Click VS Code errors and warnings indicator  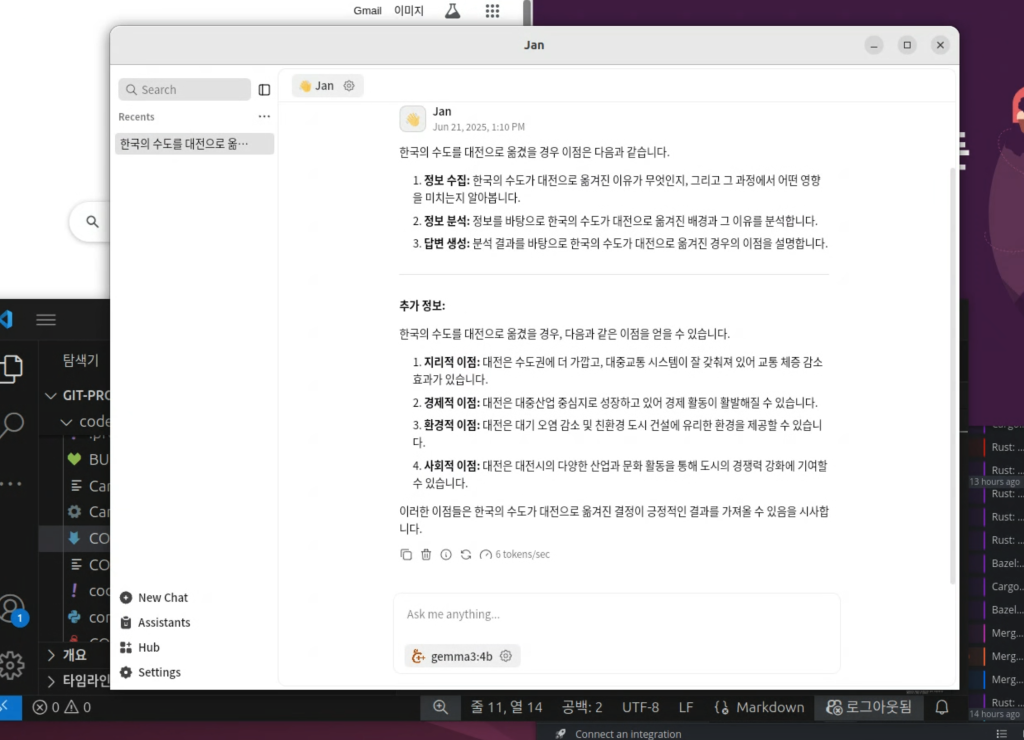(61, 707)
